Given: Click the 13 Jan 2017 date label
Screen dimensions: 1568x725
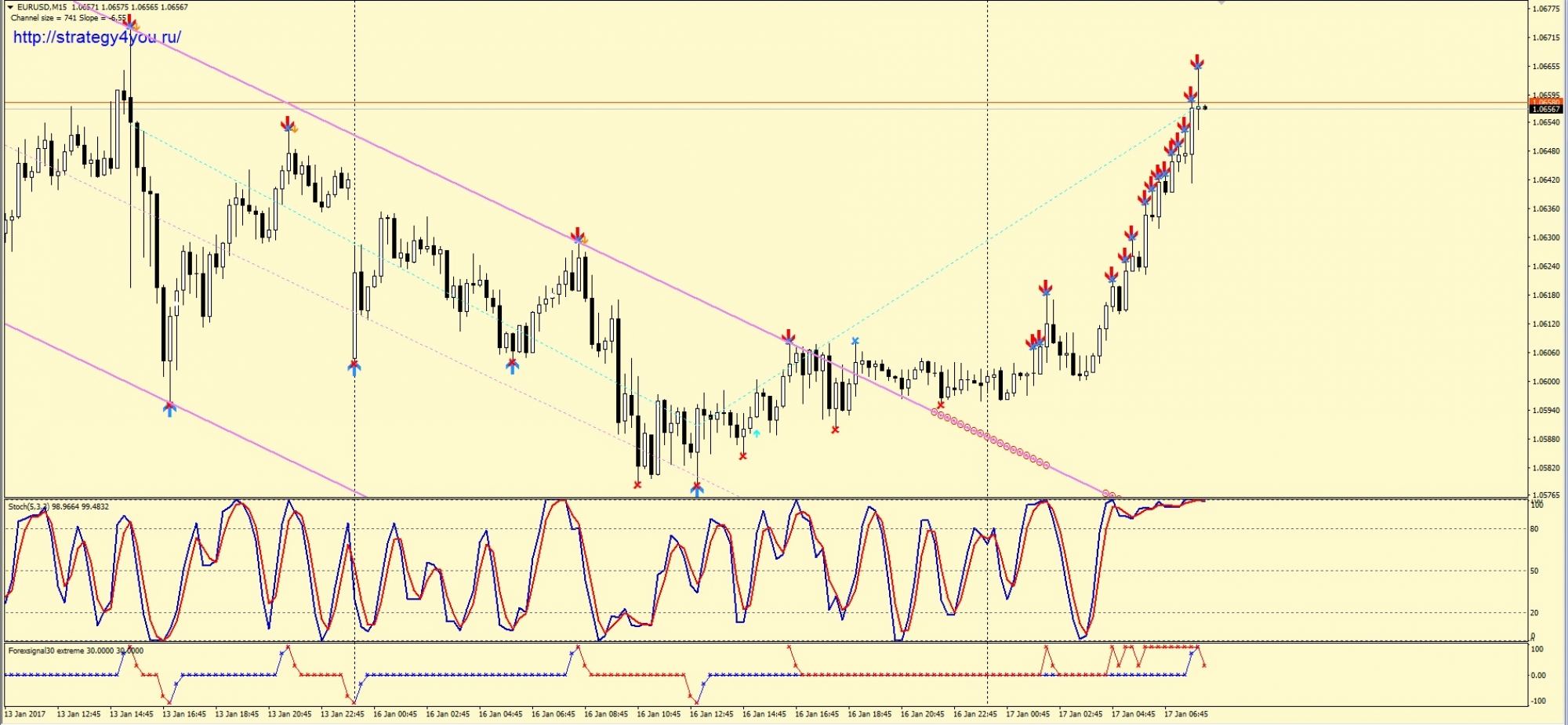Looking at the screenshot, I should pos(25,714).
